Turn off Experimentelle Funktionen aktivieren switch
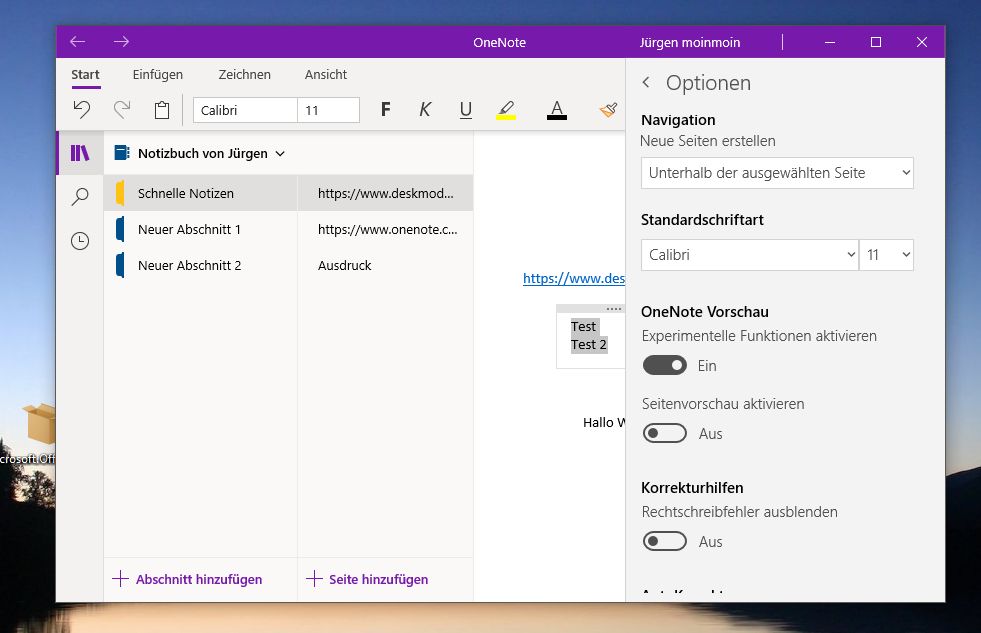Image resolution: width=981 pixels, height=633 pixels. tap(664, 365)
